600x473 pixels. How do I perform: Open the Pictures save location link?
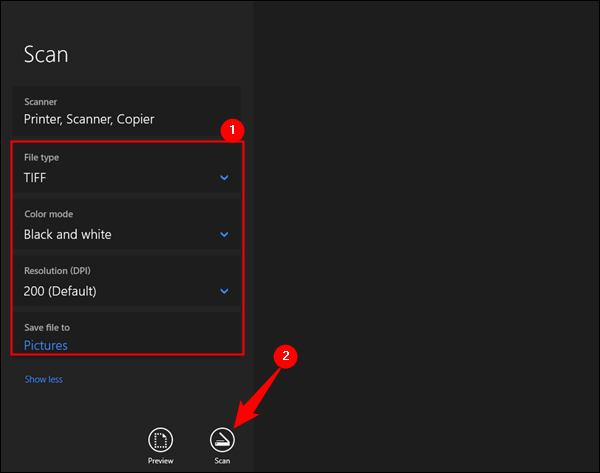pyautogui.click(x=46, y=346)
